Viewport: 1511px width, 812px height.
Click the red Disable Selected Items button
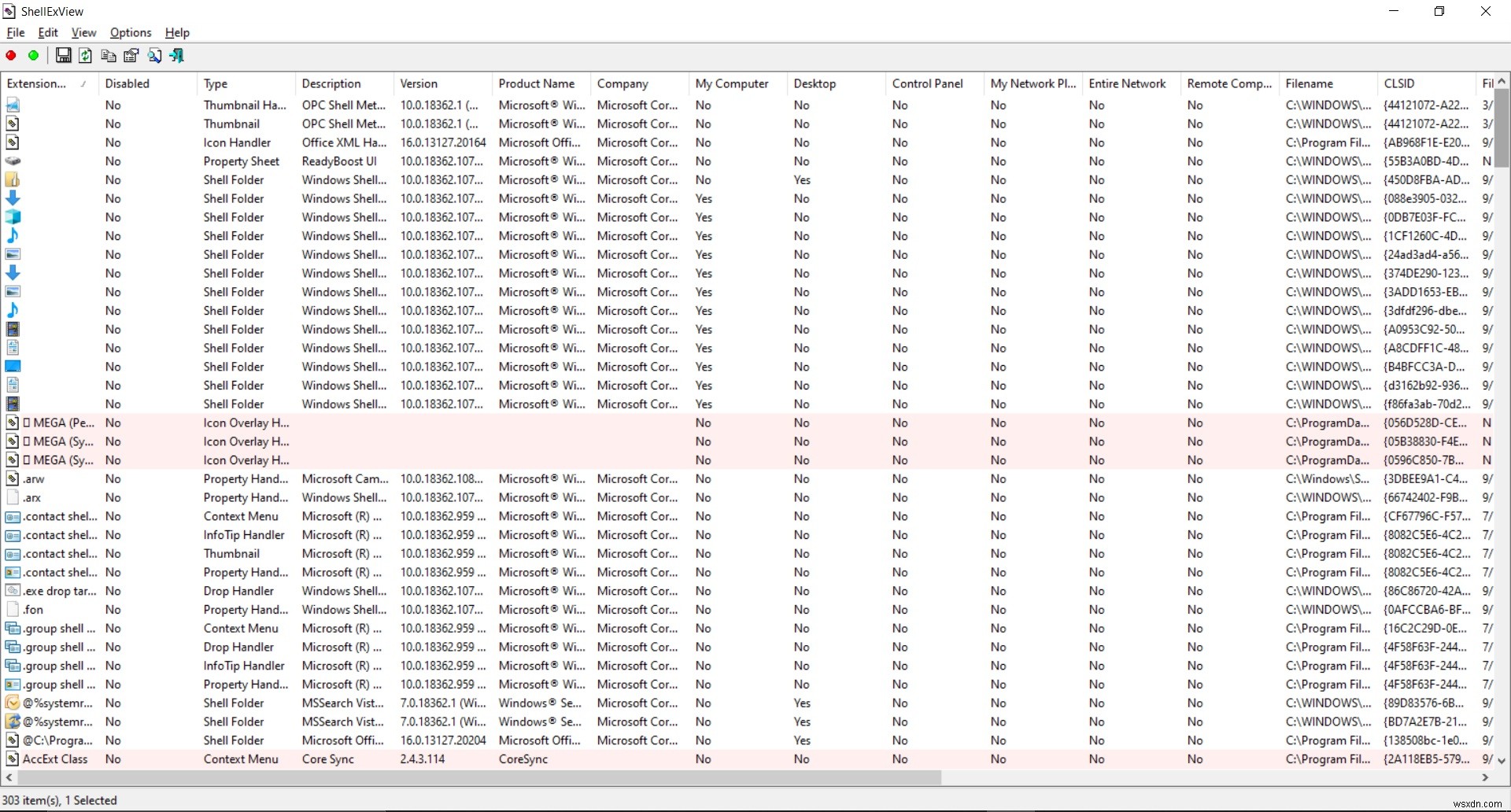(x=11, y=56)
